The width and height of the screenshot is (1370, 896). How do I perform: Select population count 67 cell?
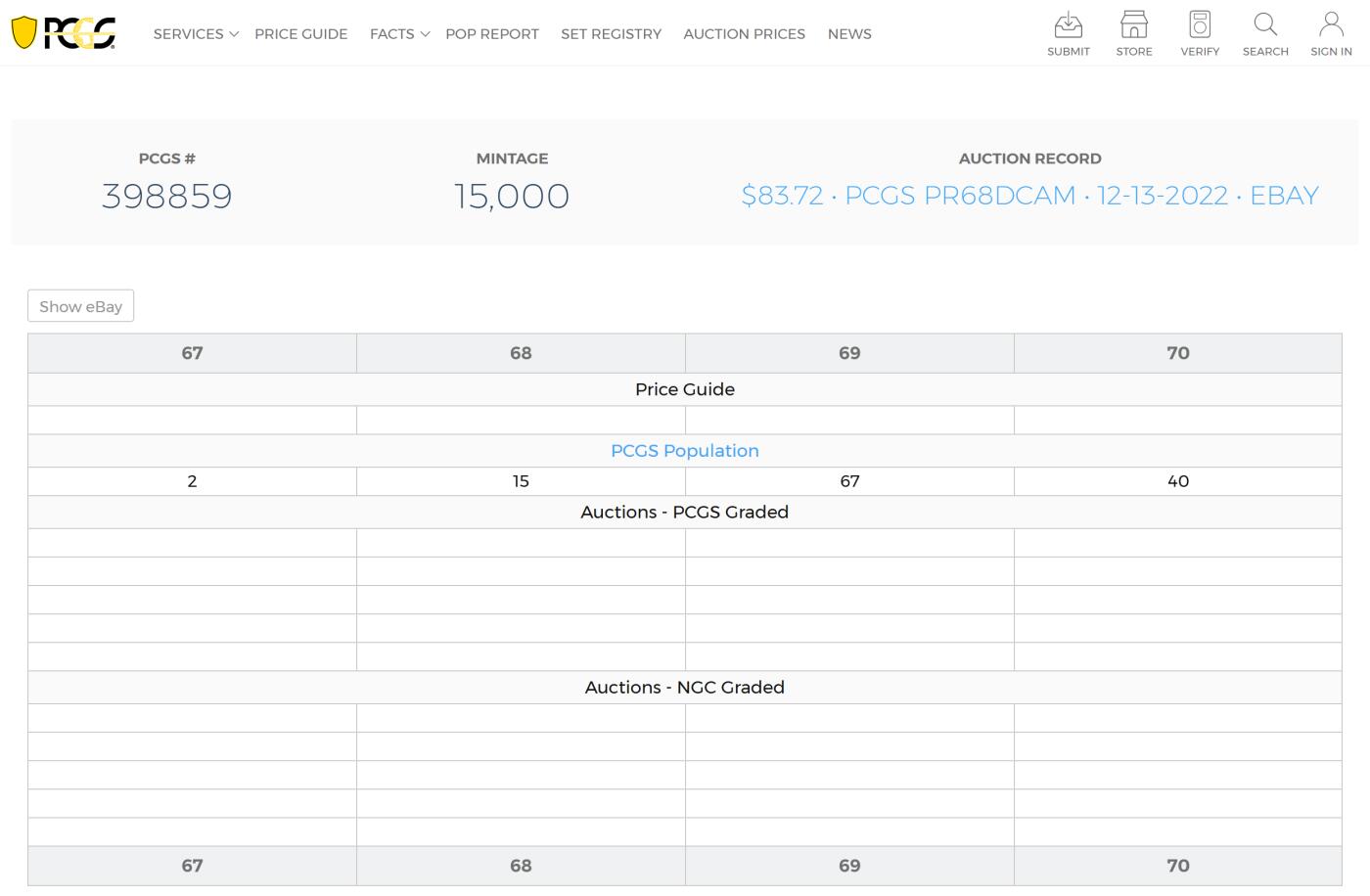848,481
